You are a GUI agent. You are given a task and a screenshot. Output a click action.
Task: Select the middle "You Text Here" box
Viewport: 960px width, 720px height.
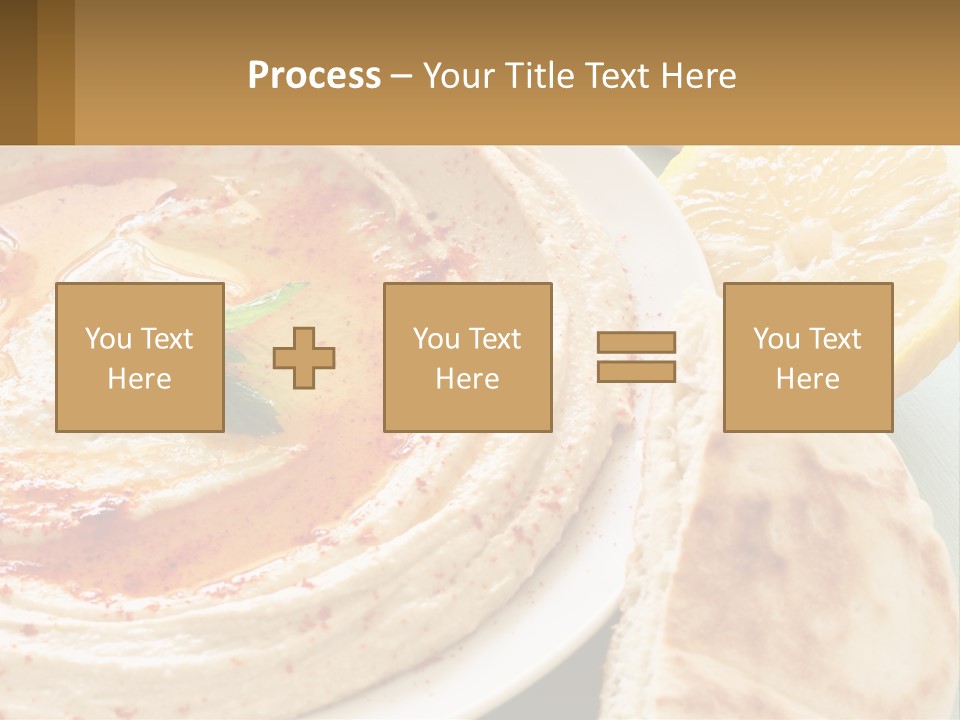pyautogui.click(x=468, y=357)
